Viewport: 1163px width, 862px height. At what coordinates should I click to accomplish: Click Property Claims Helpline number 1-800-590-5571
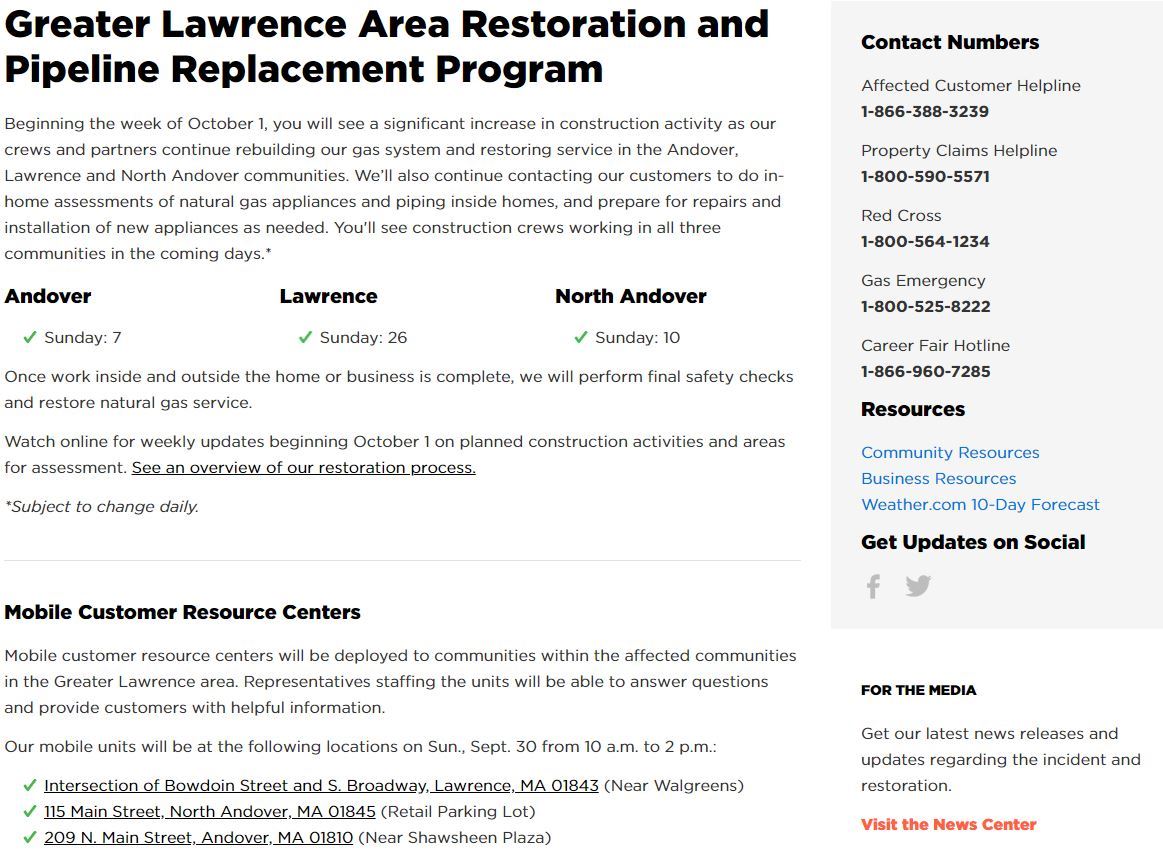(925, 177)
